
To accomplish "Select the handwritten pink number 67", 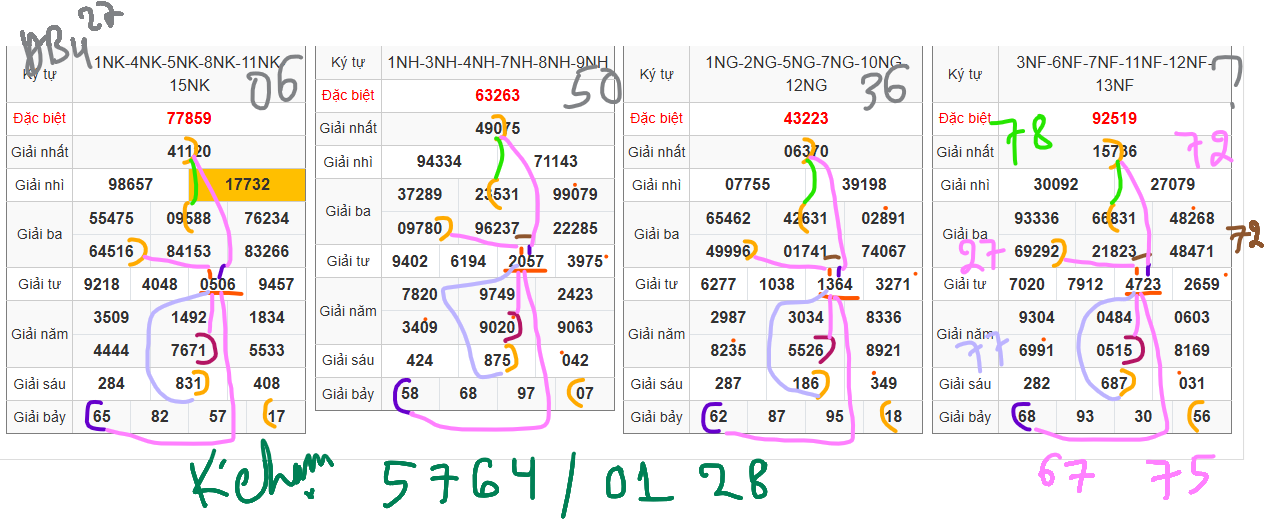I will (1066, 474).
